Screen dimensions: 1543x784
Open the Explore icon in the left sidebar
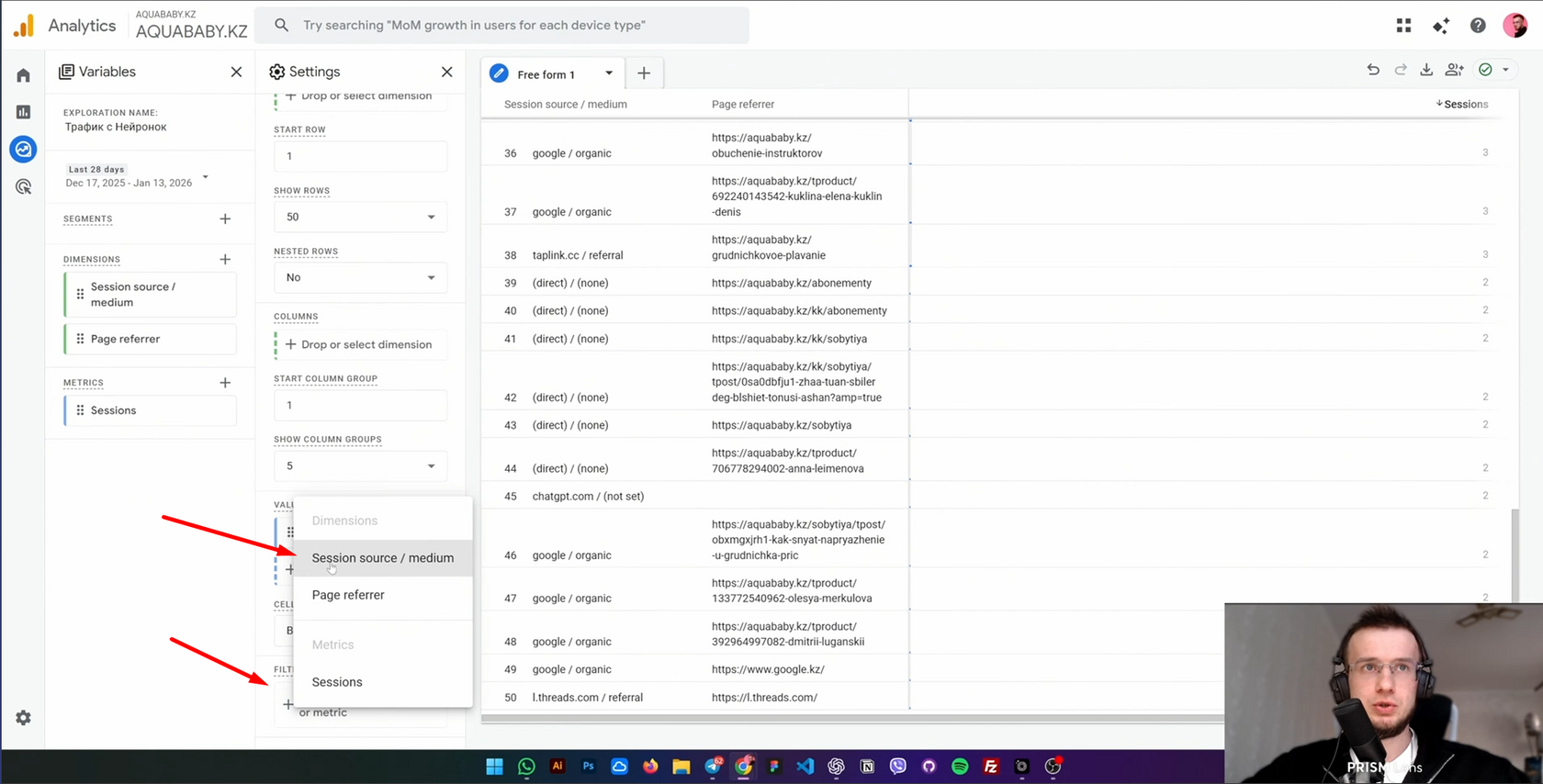pos(23,149)
